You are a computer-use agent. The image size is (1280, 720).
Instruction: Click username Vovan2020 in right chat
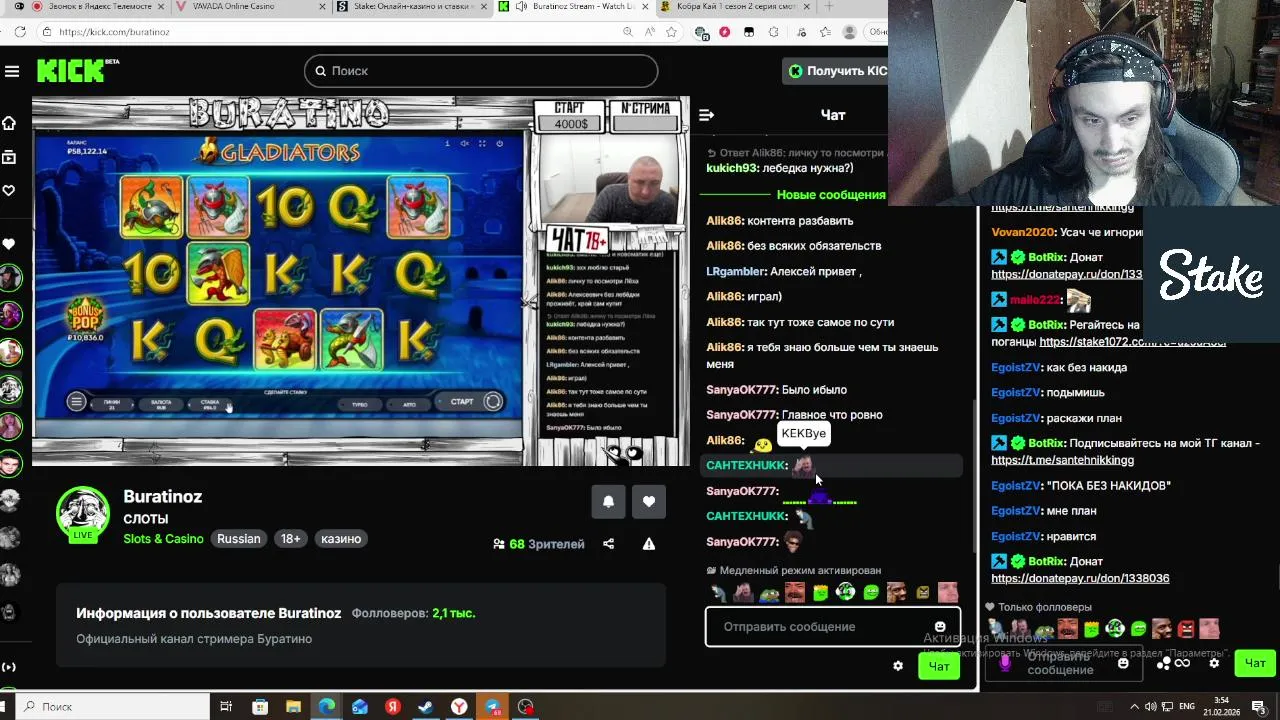click(x=1023, y=232)
